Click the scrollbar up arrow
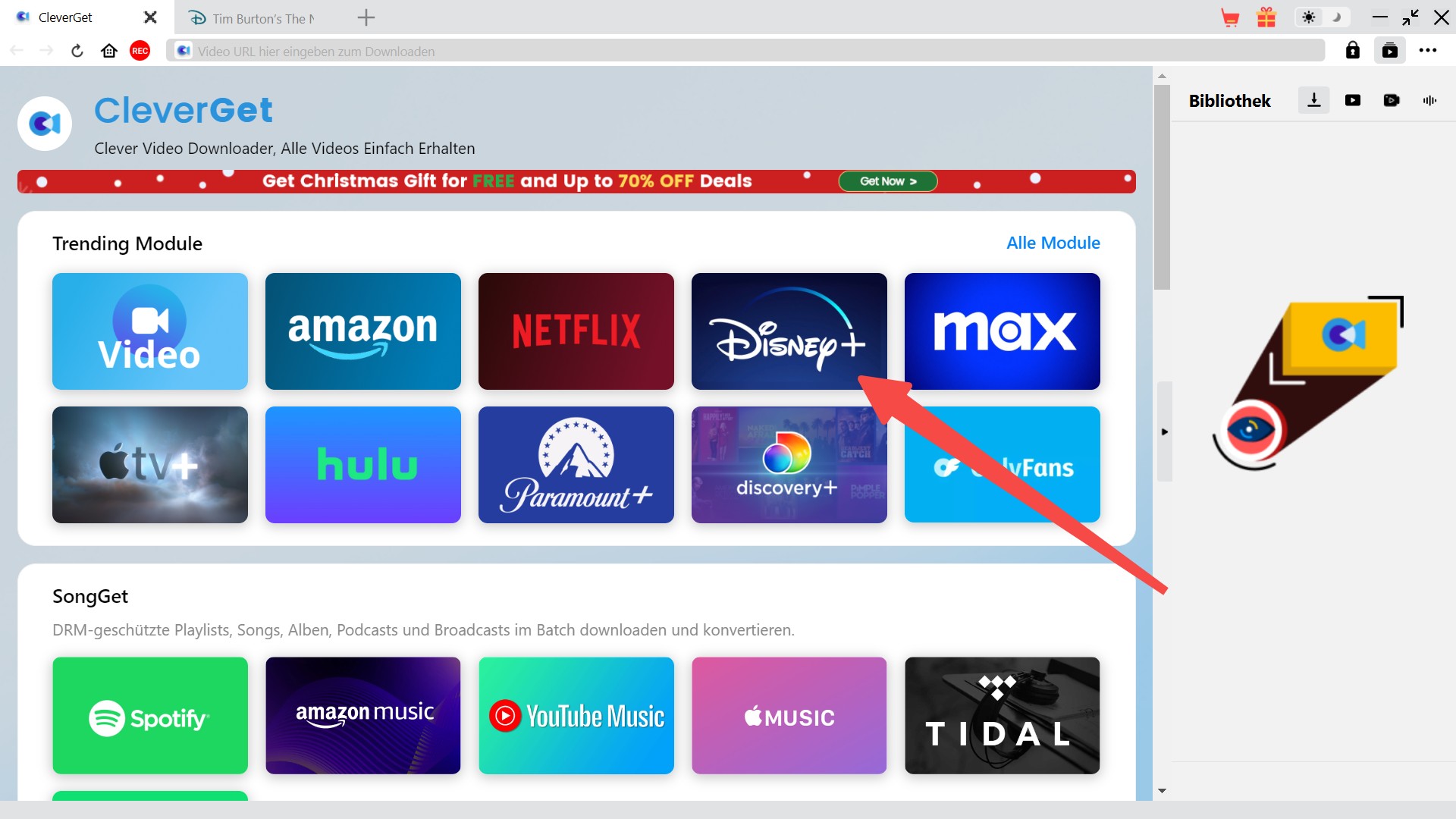Image resolution: width=1456 pixels, height=819 pixels. point(1162,76)
